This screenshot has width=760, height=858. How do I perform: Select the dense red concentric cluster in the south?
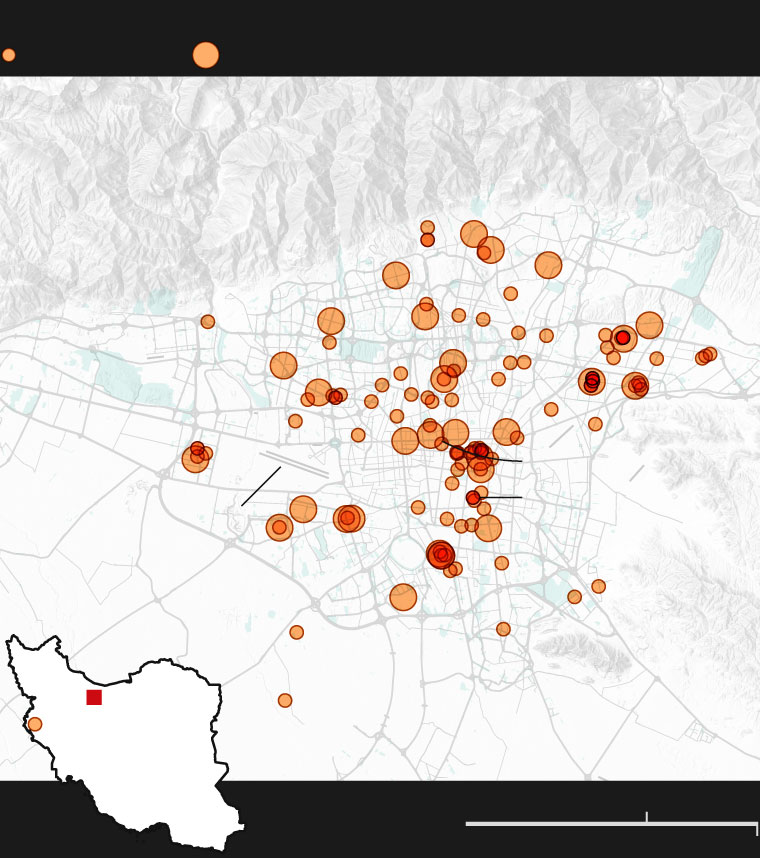pyautogui.click(x=440, y=554)
